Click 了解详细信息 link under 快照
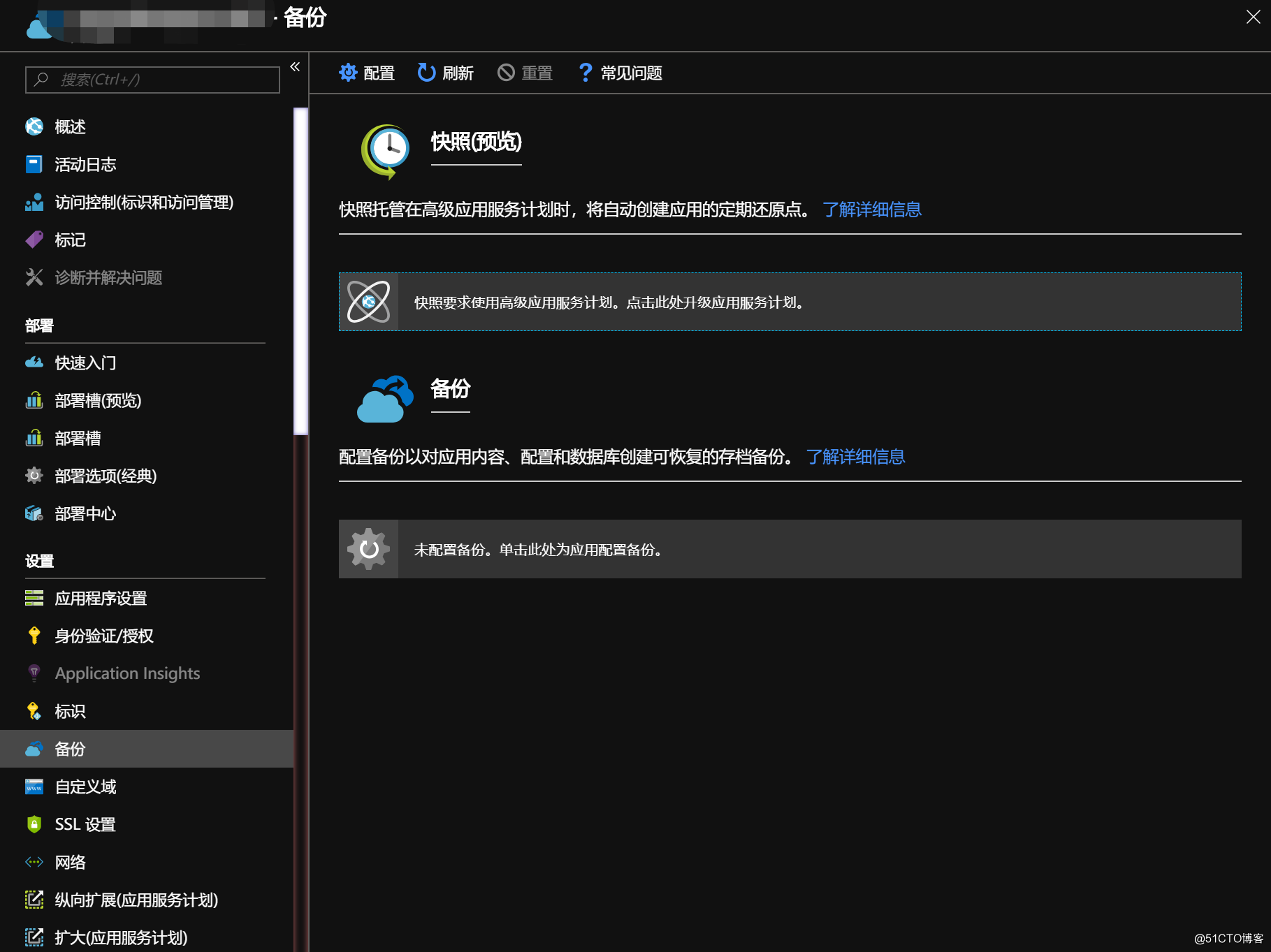Screen dimensions: 1271x952 [872, 210]
